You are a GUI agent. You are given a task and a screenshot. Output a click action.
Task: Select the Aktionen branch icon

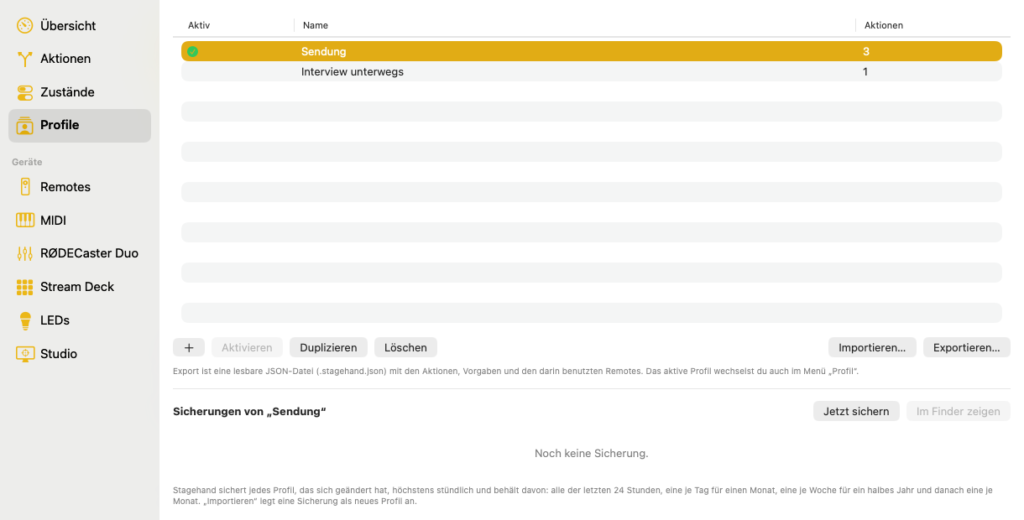point(25,59)
